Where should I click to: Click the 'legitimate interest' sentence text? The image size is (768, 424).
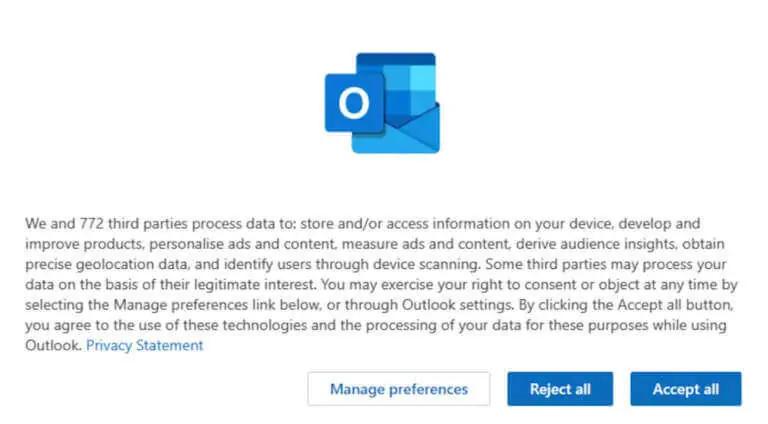pos(254,284)
